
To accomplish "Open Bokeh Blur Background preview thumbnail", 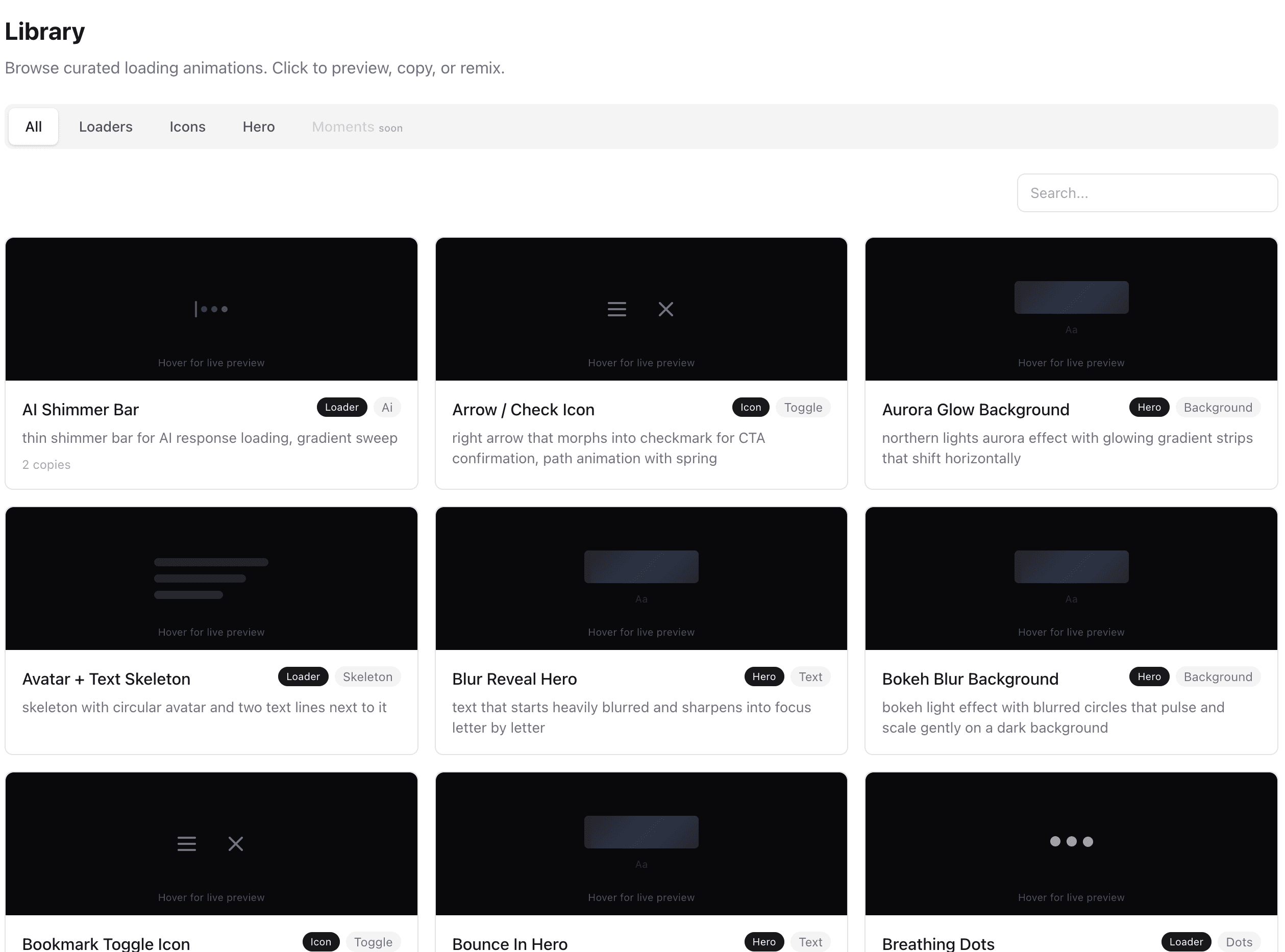I will pos(1071,578).
